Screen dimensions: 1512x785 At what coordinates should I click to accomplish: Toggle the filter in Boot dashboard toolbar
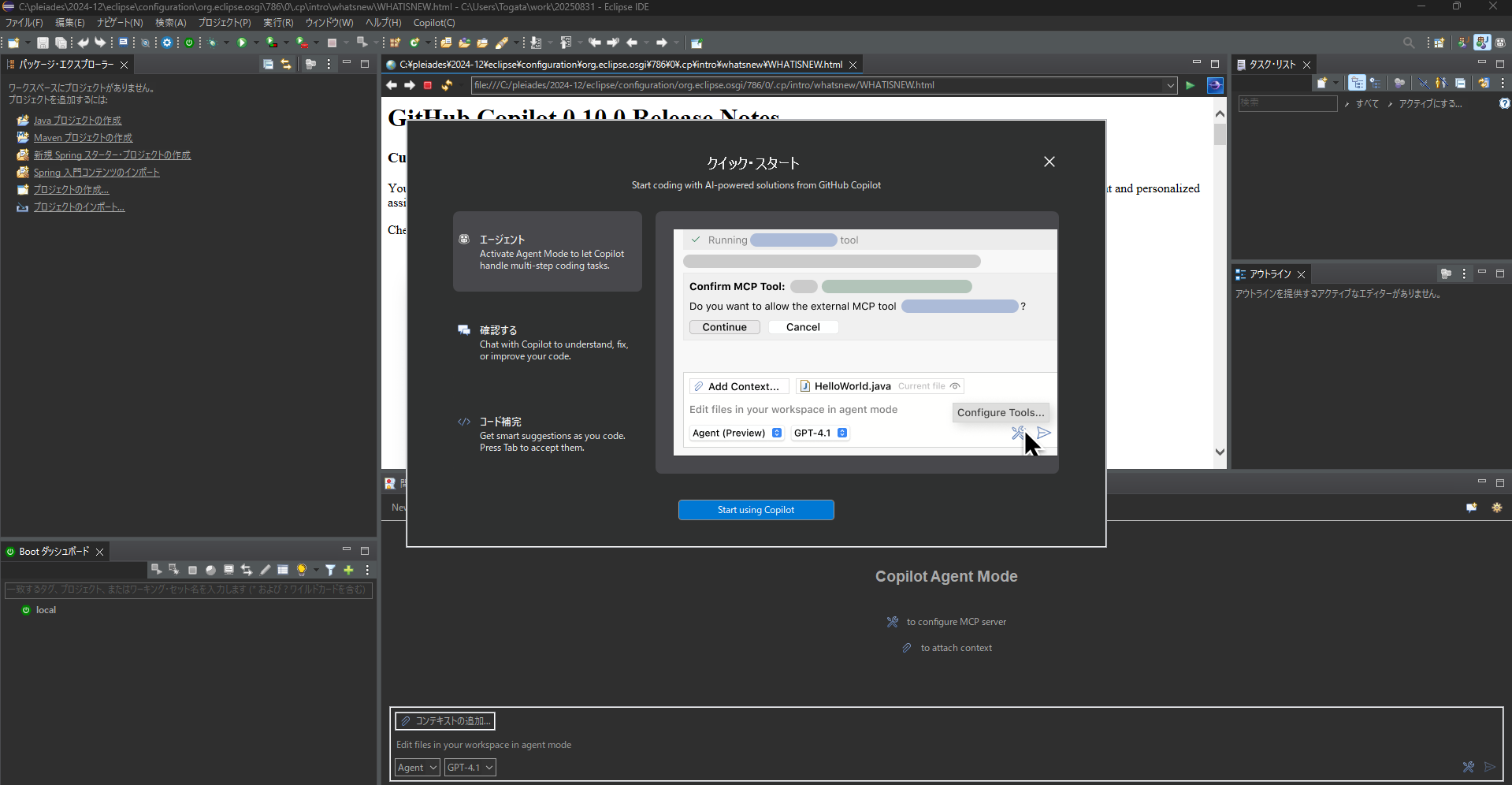330,570
